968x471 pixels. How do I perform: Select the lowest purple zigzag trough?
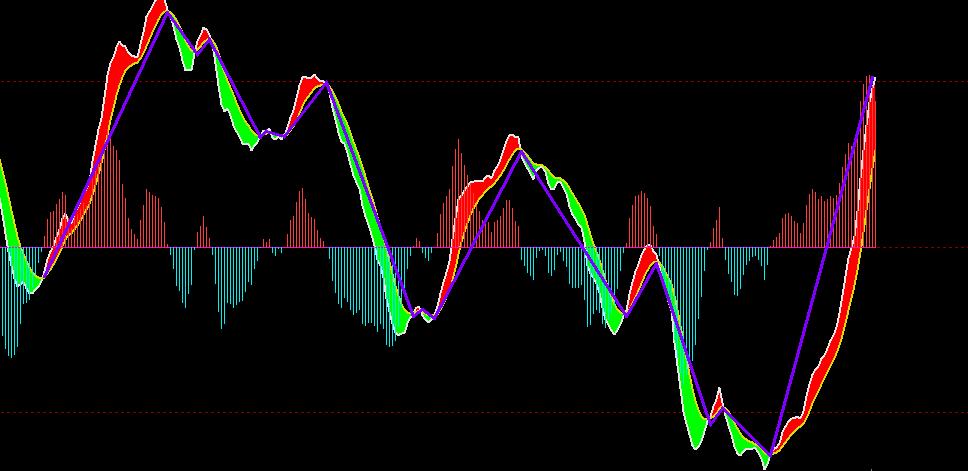click(x=771, y=455)
